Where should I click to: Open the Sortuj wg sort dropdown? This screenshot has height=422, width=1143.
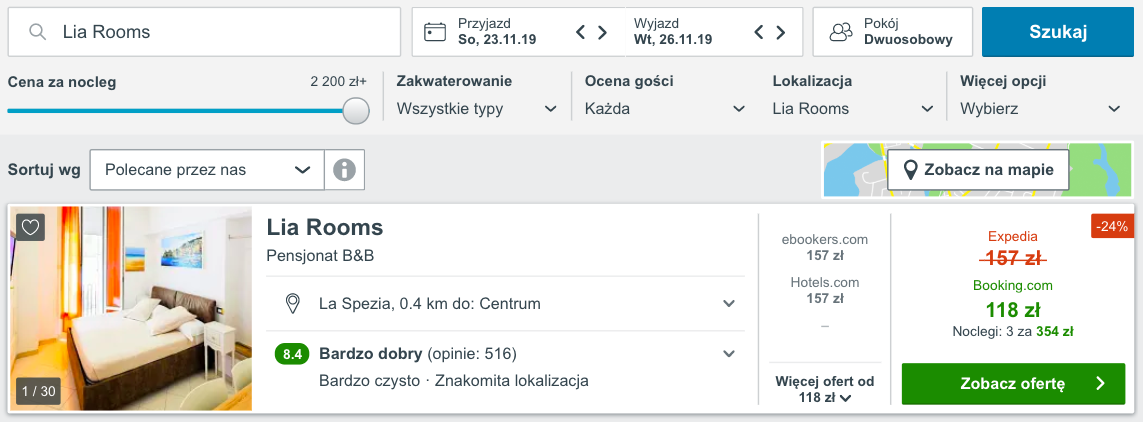click(207, 170)
